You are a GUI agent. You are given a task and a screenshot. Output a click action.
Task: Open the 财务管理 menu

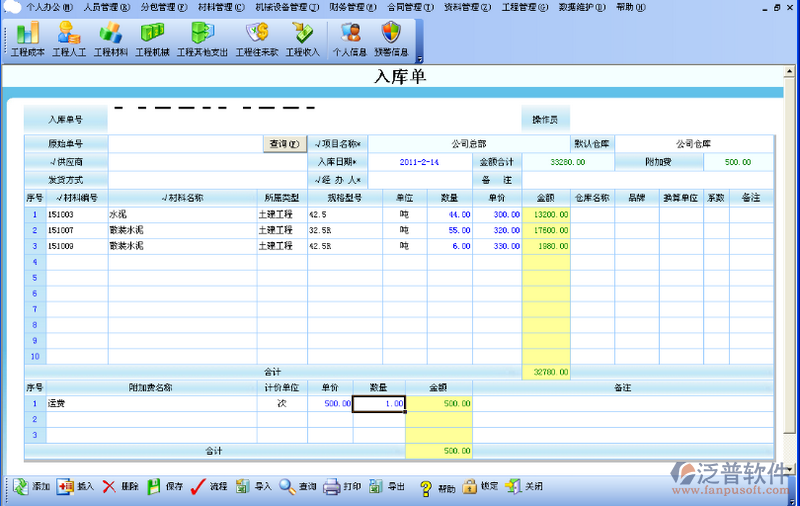point(349,6)
